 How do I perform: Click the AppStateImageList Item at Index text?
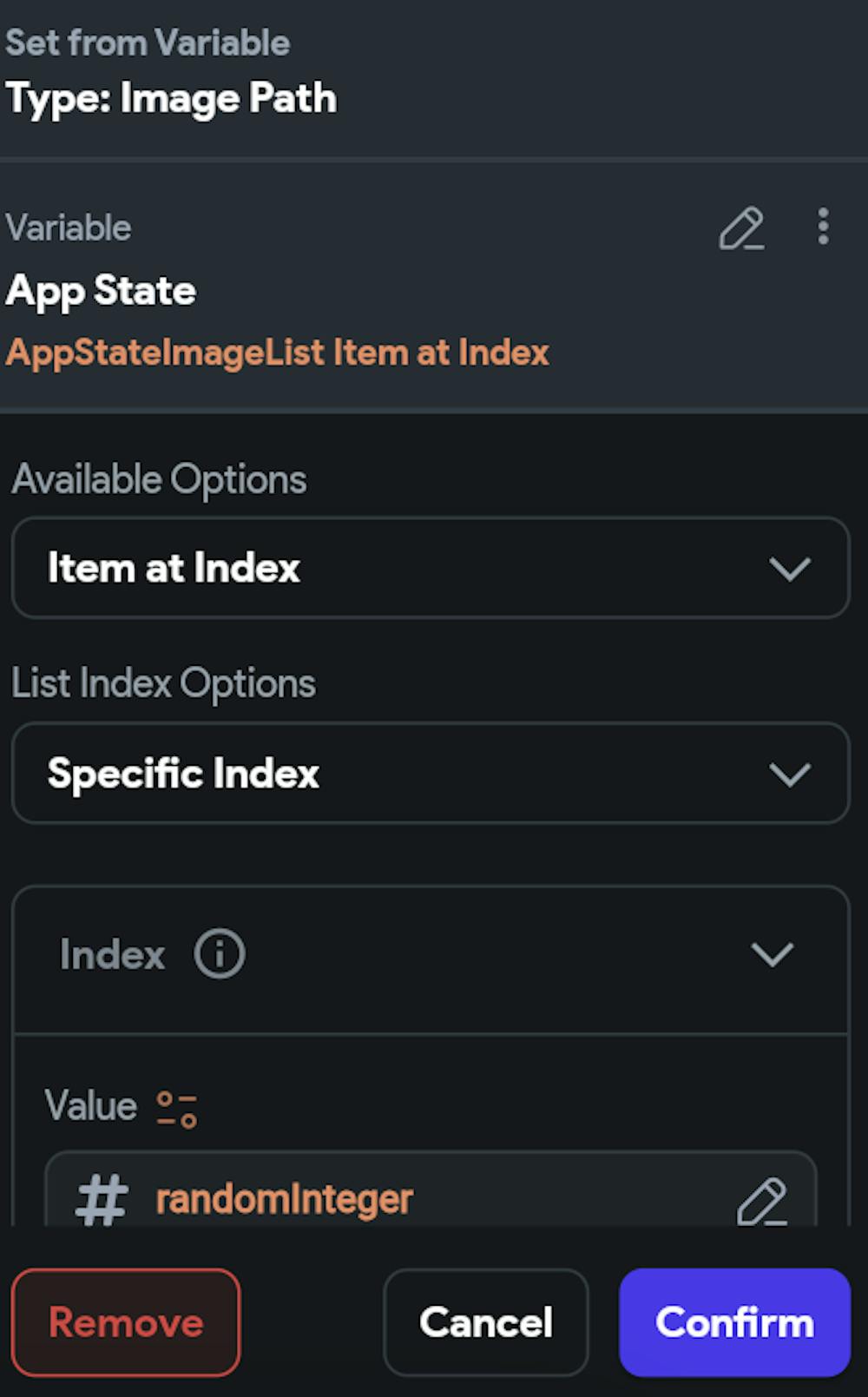coord(278,353)
